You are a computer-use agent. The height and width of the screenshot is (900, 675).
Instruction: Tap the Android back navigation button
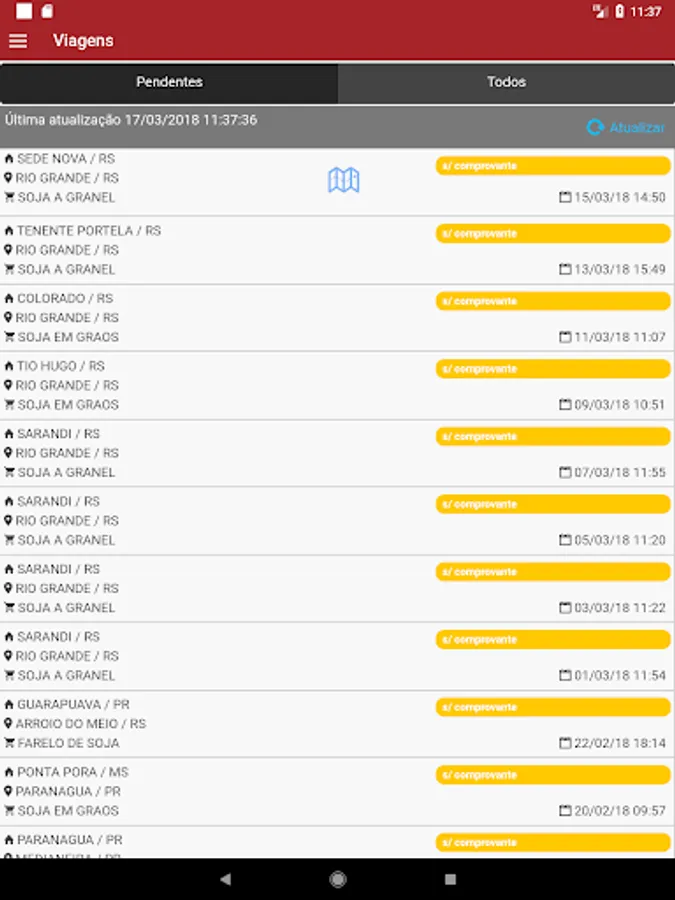pyautogui.click(x=225, y=879)
